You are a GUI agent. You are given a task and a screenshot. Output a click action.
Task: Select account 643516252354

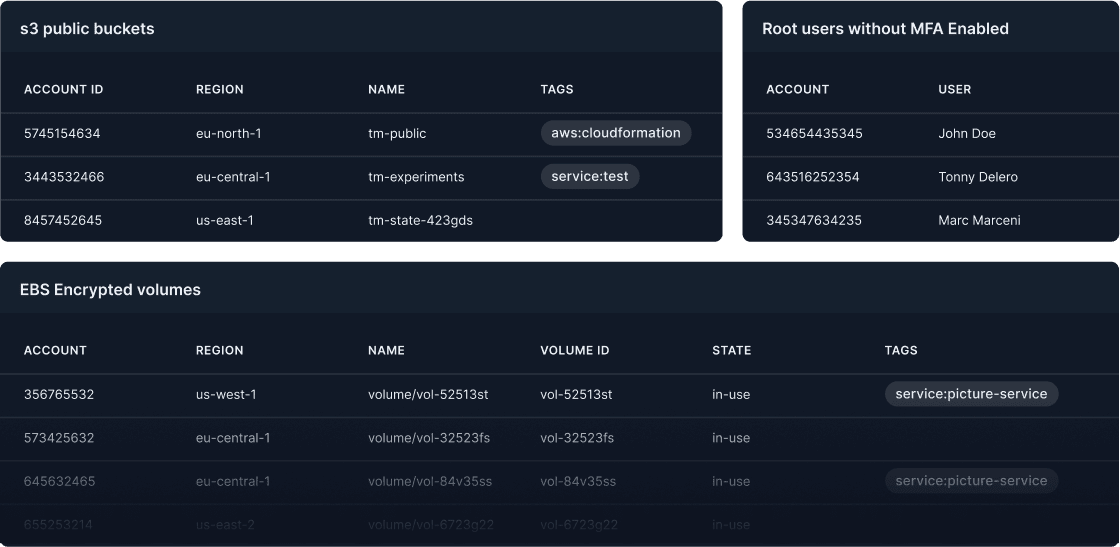pyautogui.click(x=813, y=177)
